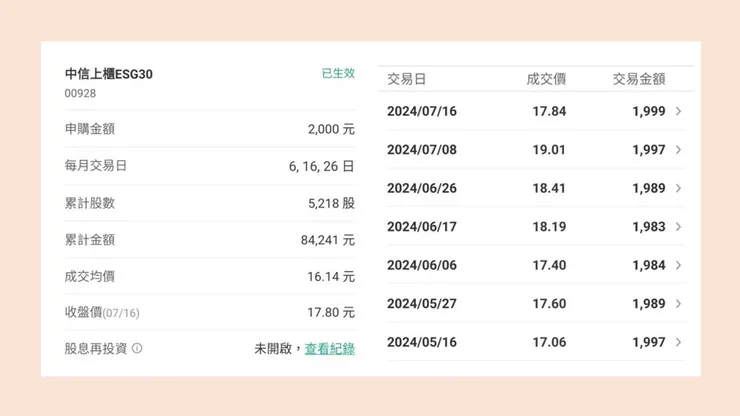
Task: Click the 累計股數 label
Action: 90,203
